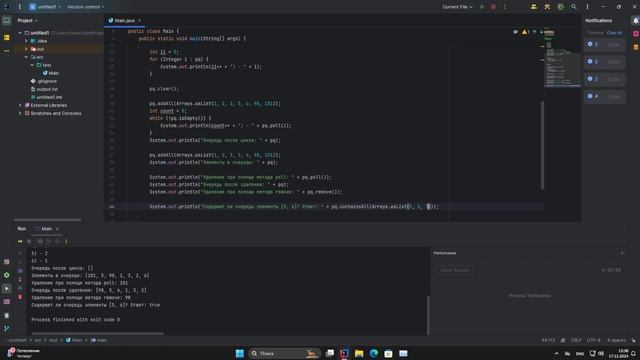This screenshot has width=640, height=360.
Task: Select the .gitignore file
Action: (44, 81)
